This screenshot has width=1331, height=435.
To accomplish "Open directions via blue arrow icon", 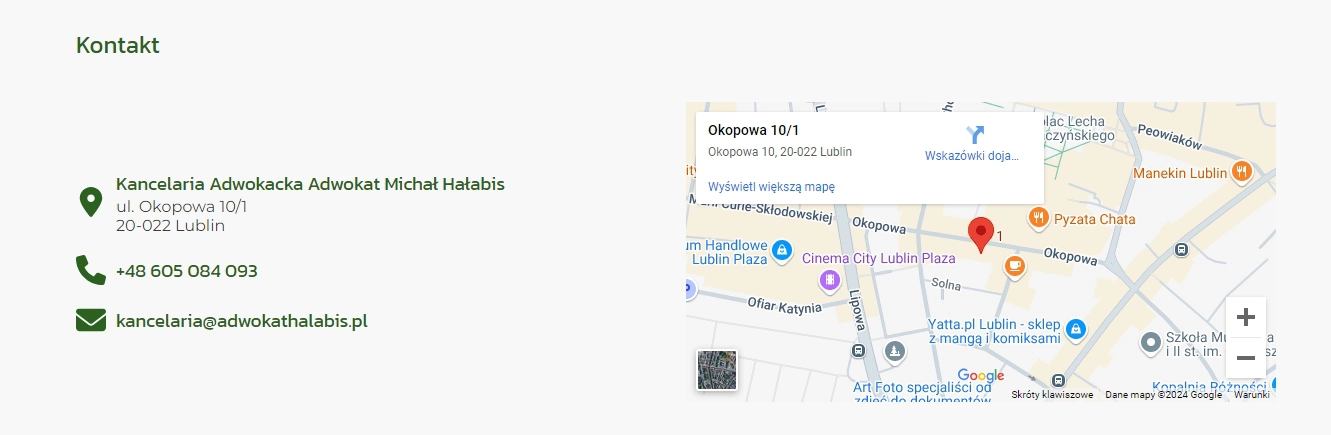I will pos(975,135).
